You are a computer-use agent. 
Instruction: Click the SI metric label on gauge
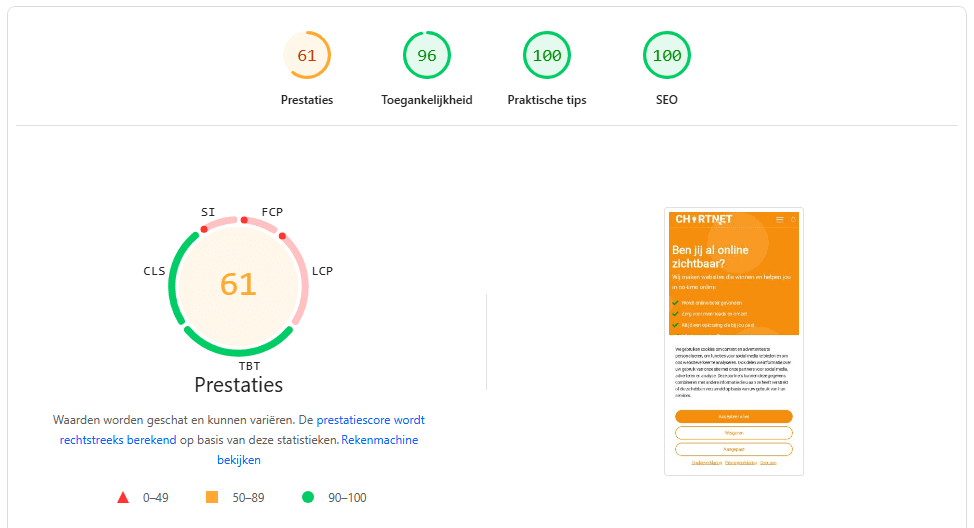(x=208, y=212)
